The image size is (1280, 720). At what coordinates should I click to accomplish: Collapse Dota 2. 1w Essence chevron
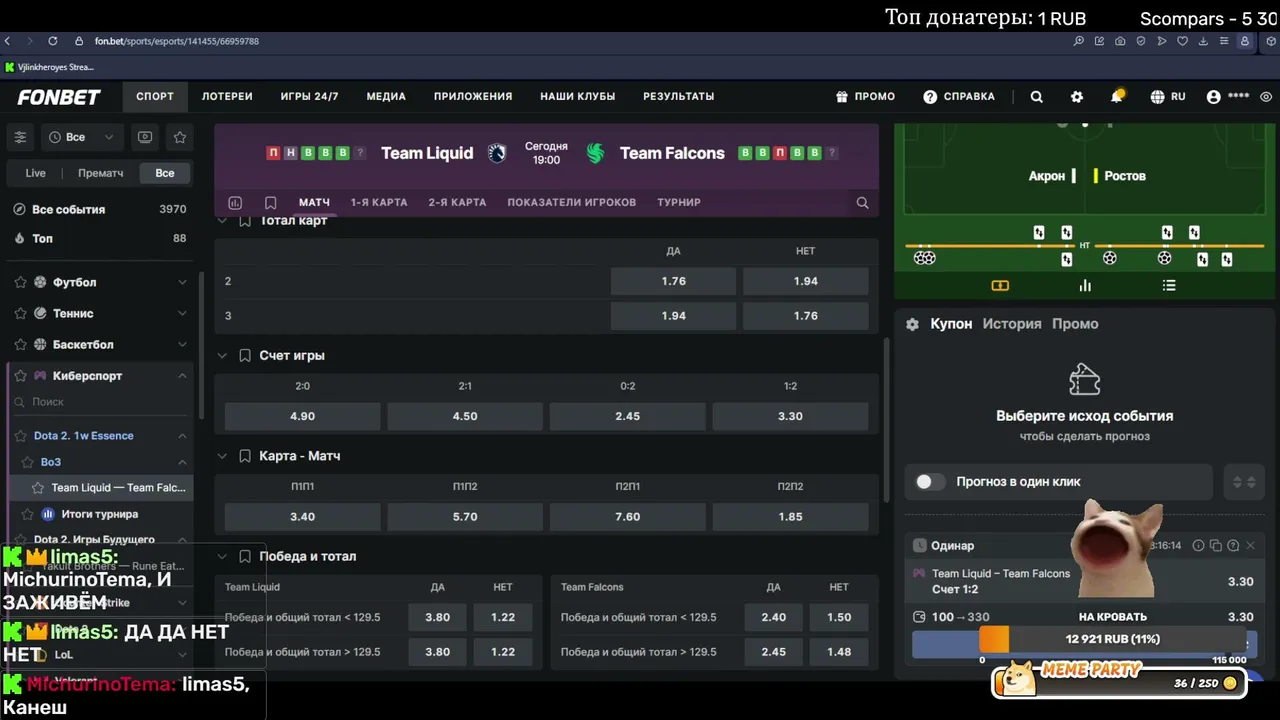point(182,436)
